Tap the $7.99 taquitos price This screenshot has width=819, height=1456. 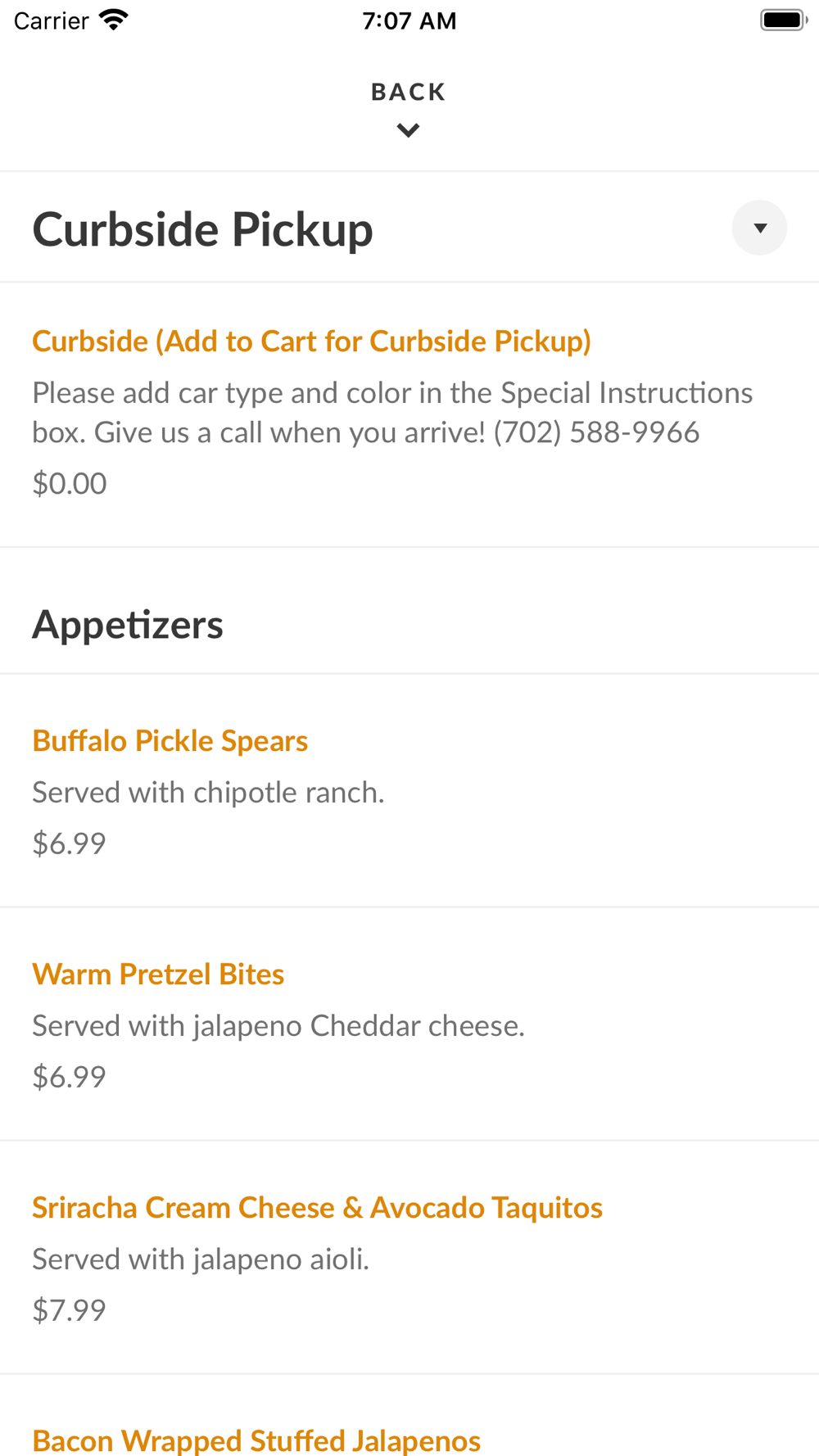coord(70,1309)
